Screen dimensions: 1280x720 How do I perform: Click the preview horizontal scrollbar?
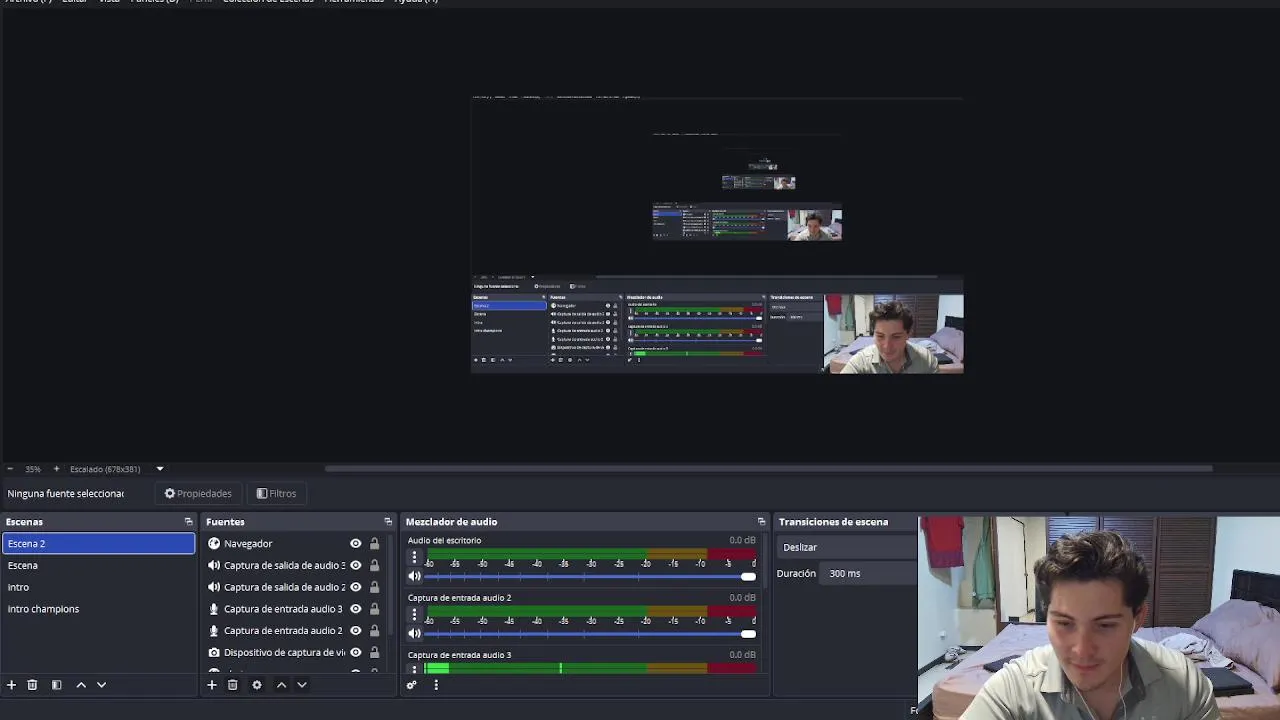coord(768,468)
